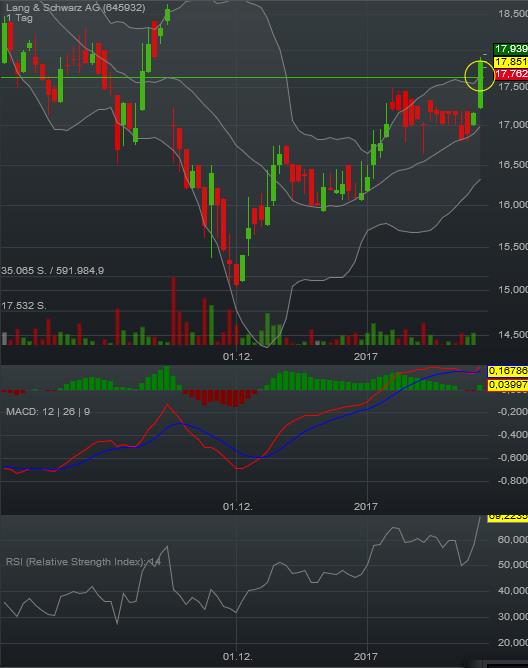Click the volume text '35.065 S. / 591.984,9'

[52, 271]
